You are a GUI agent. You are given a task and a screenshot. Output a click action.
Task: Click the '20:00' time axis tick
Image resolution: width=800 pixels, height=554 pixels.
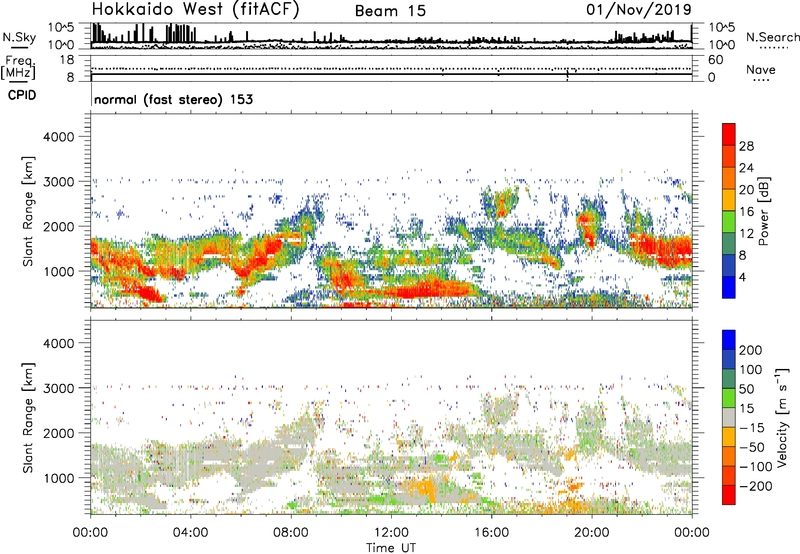pos(592,533)
